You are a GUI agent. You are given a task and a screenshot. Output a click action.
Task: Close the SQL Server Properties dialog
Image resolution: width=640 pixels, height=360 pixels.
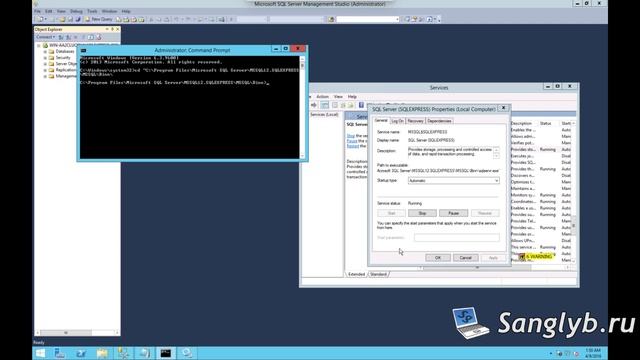click(503, 108)
